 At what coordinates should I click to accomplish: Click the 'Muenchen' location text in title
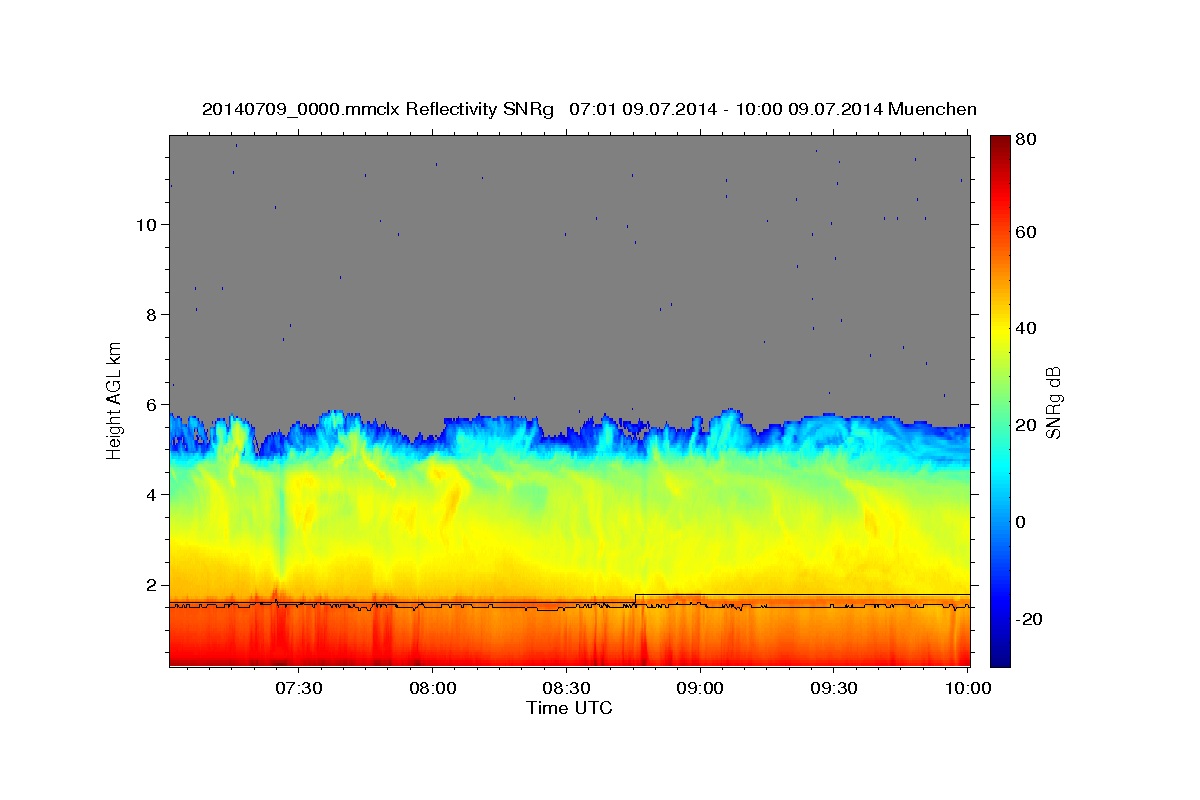pyautogui.click(x=931, y=109)
